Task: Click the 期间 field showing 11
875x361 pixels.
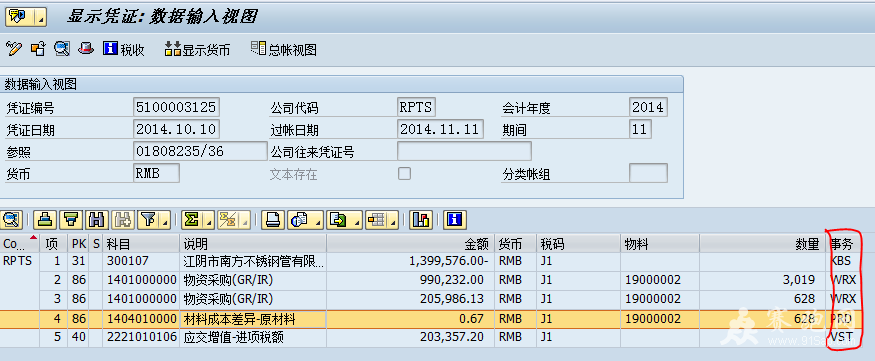Action: [x=640, y=129]
